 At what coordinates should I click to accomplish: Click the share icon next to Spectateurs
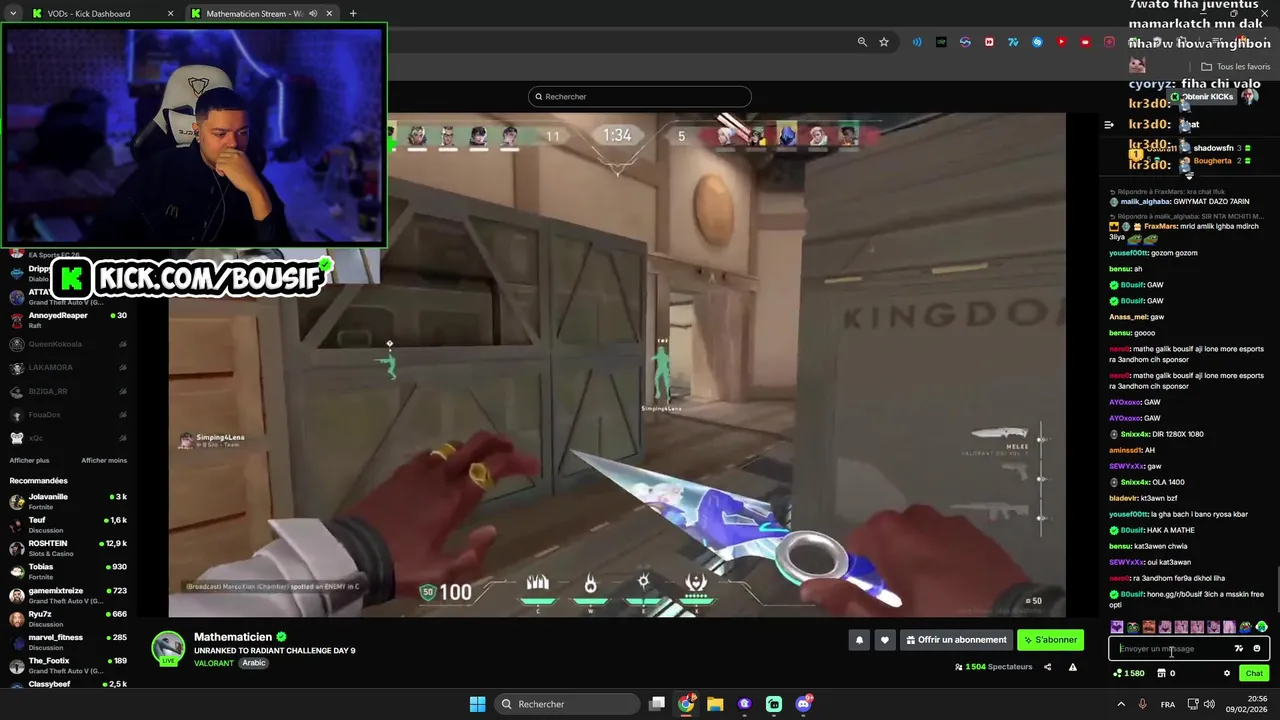(1048, 667)
